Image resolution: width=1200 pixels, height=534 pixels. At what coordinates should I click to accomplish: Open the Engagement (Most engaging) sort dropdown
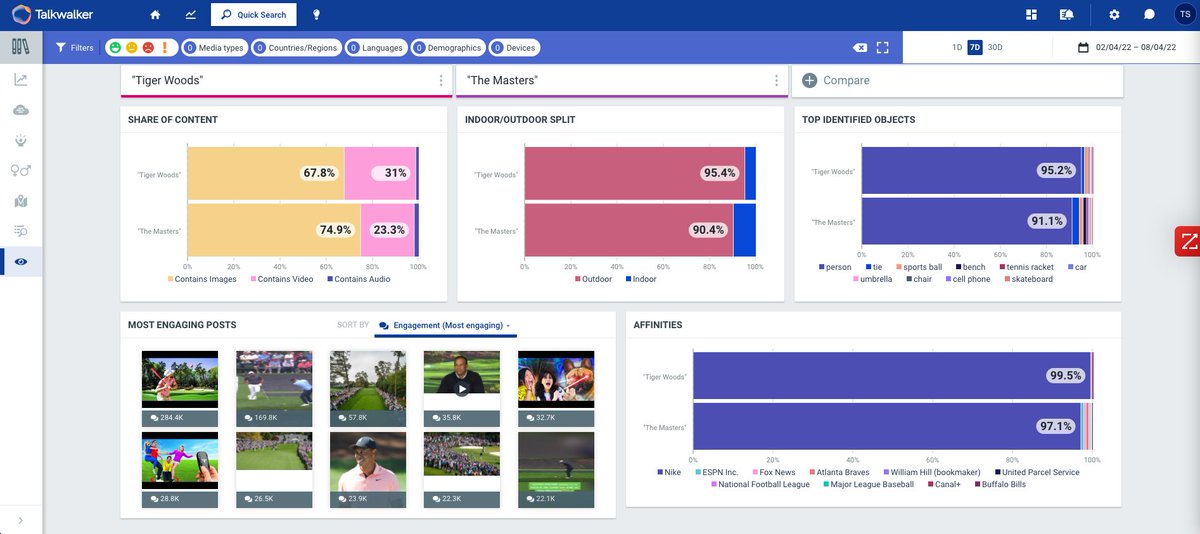[x=445, y=325]
